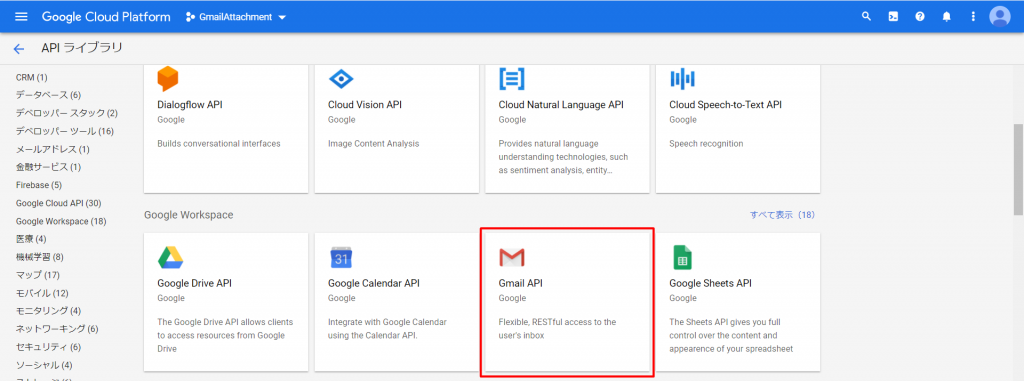
Task: Click 'Provides natural language' description text
Action: (x=564, y=157)
